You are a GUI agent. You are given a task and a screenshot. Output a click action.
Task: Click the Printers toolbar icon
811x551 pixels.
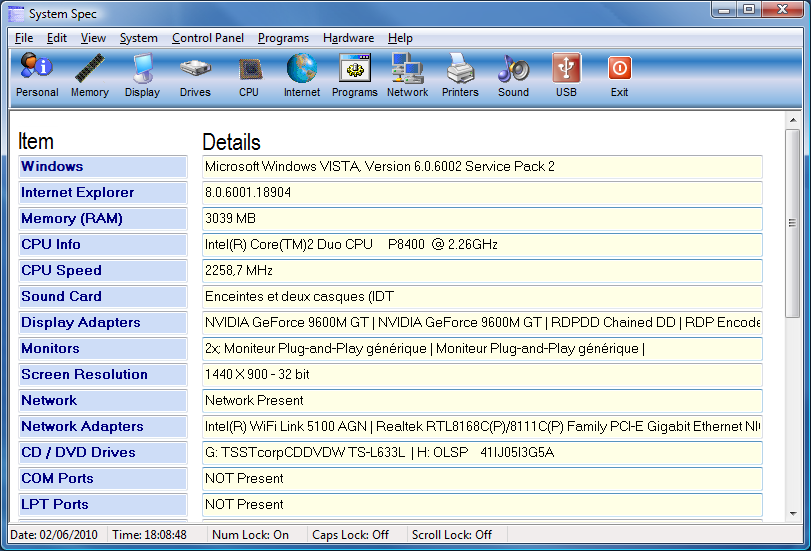point(460,76)
